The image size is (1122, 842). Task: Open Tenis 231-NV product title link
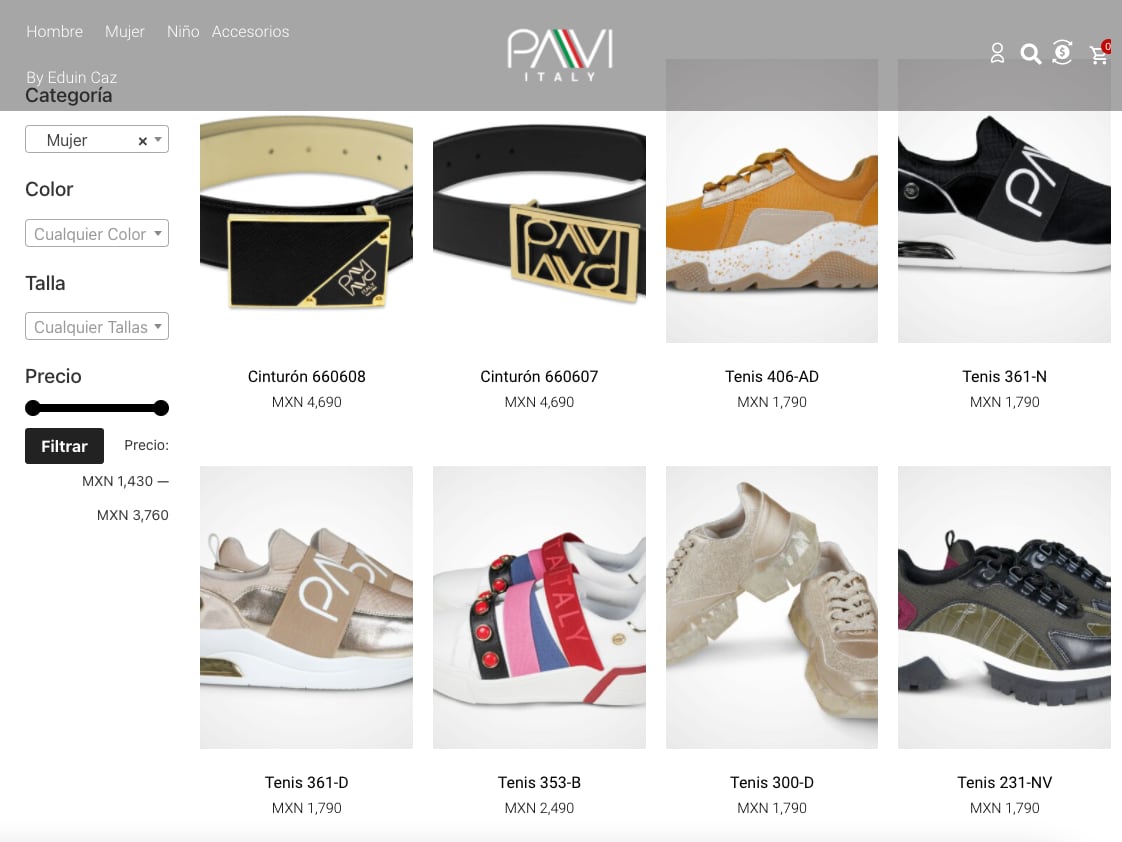coord(1005,783)
